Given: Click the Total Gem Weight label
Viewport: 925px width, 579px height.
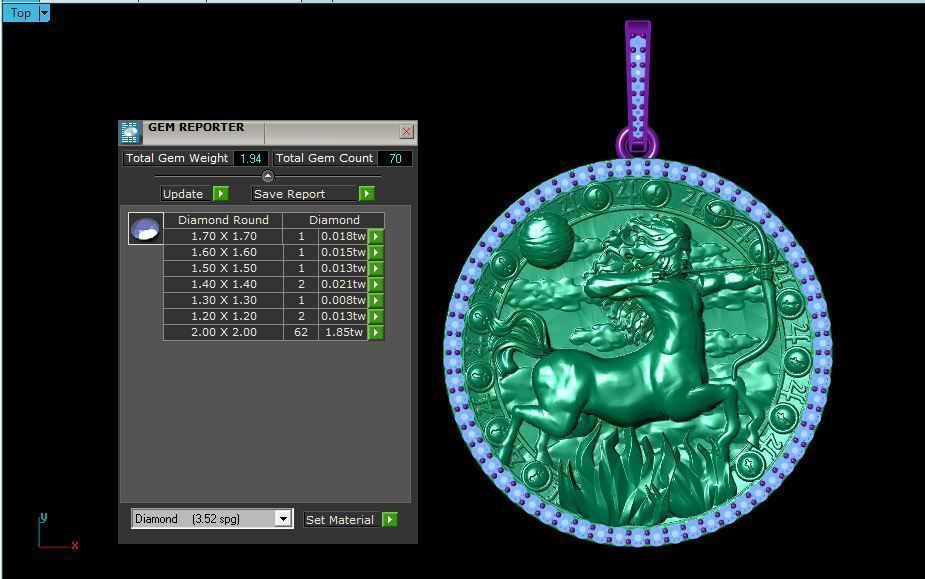Looking at the screenshot, I should click(x=177, y=158).
